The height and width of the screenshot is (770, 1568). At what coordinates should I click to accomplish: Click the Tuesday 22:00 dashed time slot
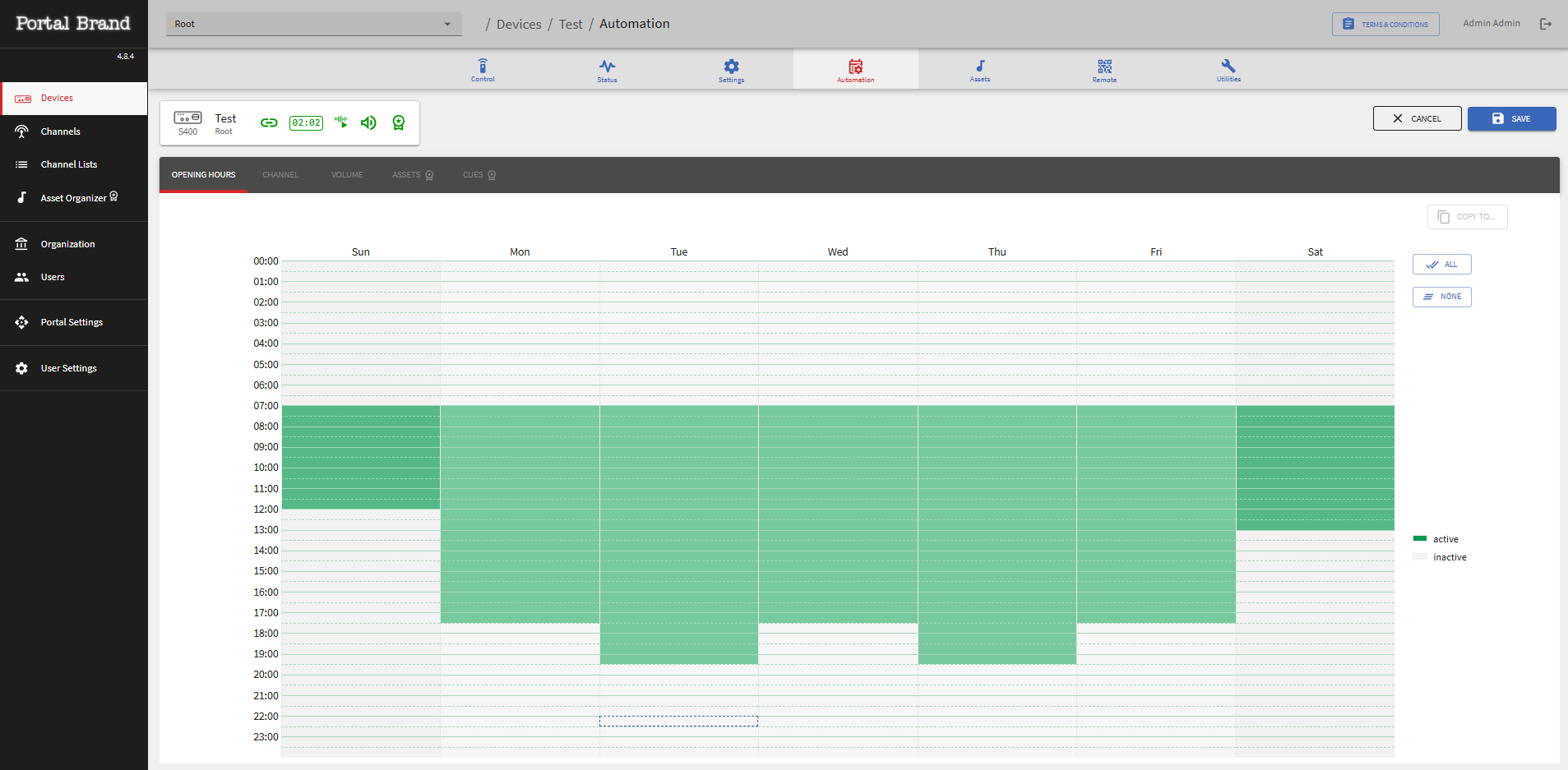pyautogui.click(x=678, y=722)
